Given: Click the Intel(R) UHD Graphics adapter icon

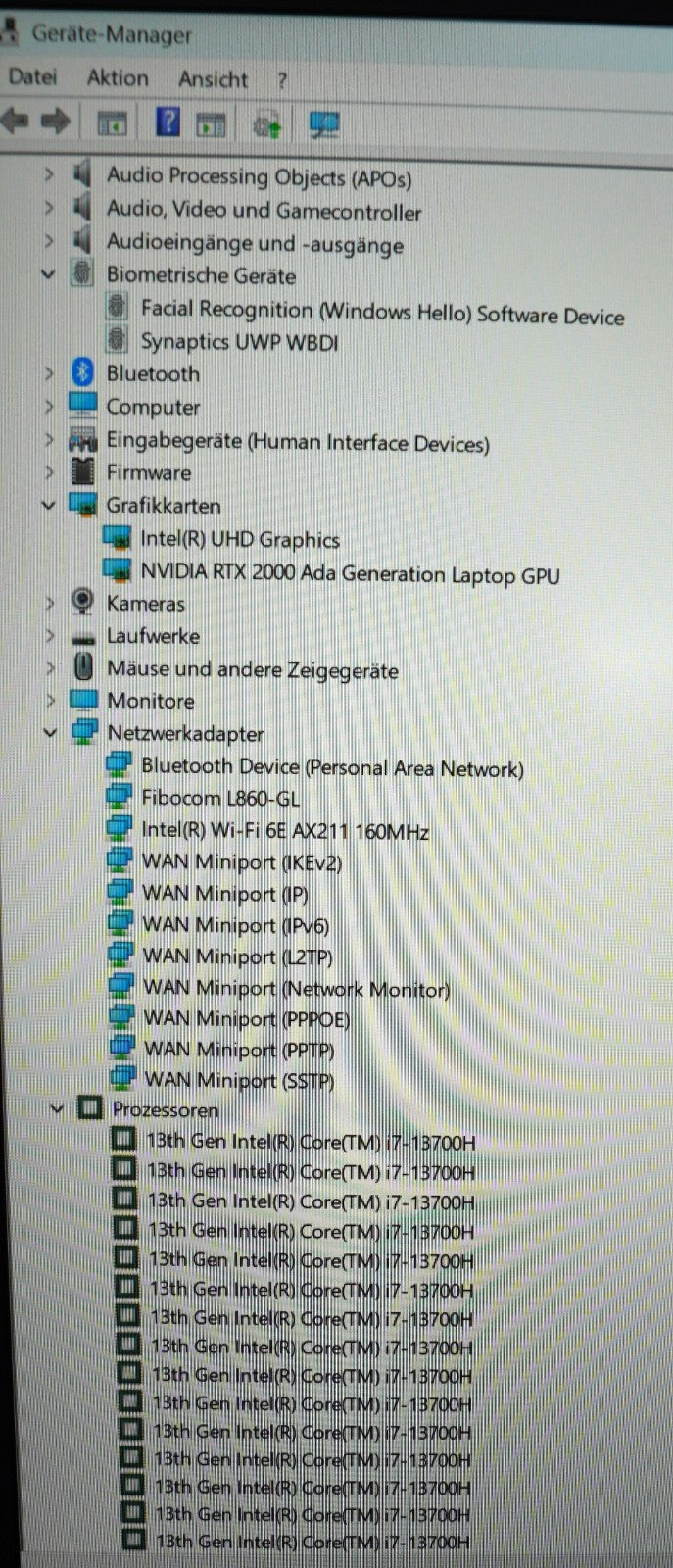Looking at the screenshot, I should pyautogui.click(x=117, y=538).
